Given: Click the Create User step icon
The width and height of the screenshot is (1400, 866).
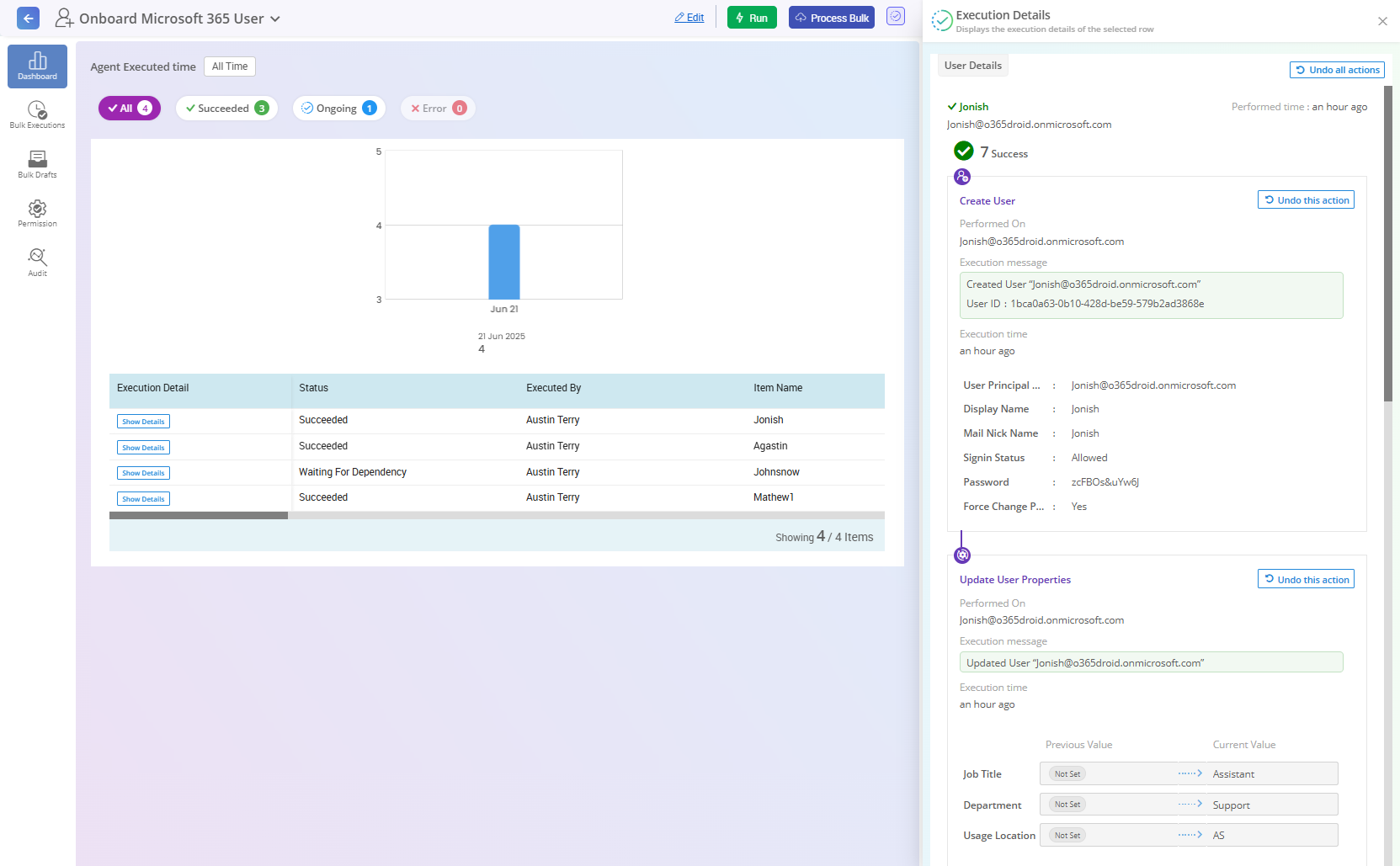Looking at the screenshot, I should [x=962, y=177].
